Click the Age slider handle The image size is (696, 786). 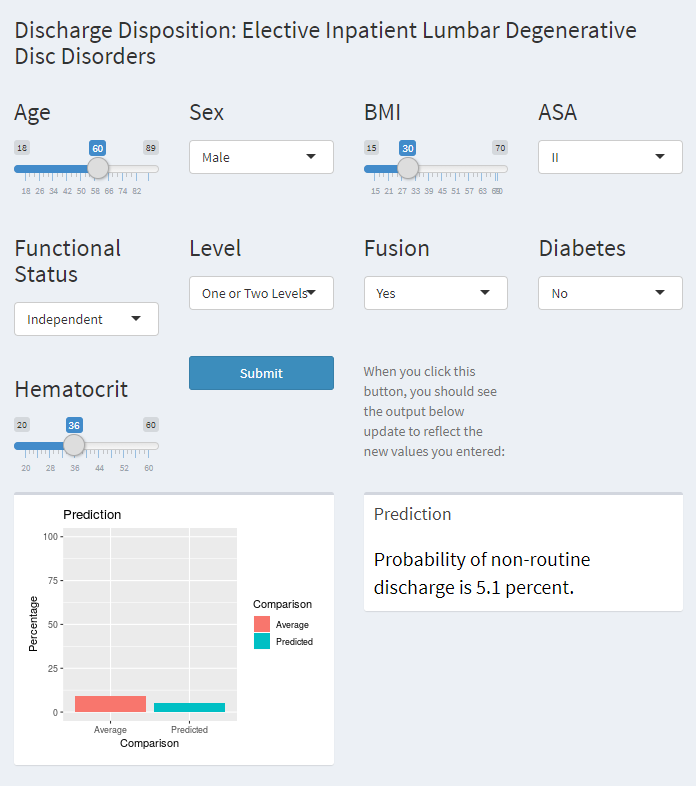coord(98,169)
